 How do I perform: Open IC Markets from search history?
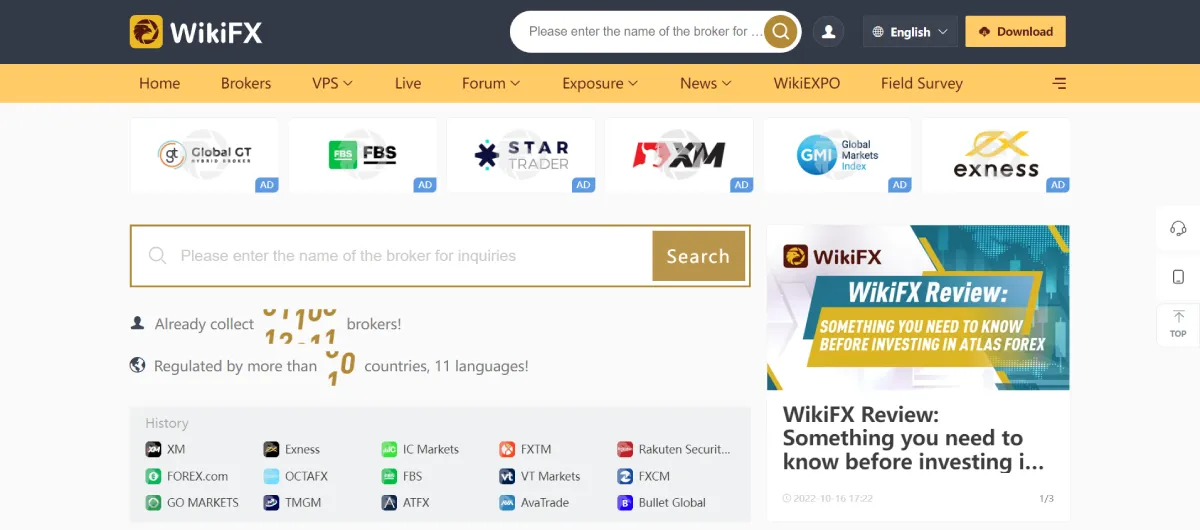[x=420, y=449]
